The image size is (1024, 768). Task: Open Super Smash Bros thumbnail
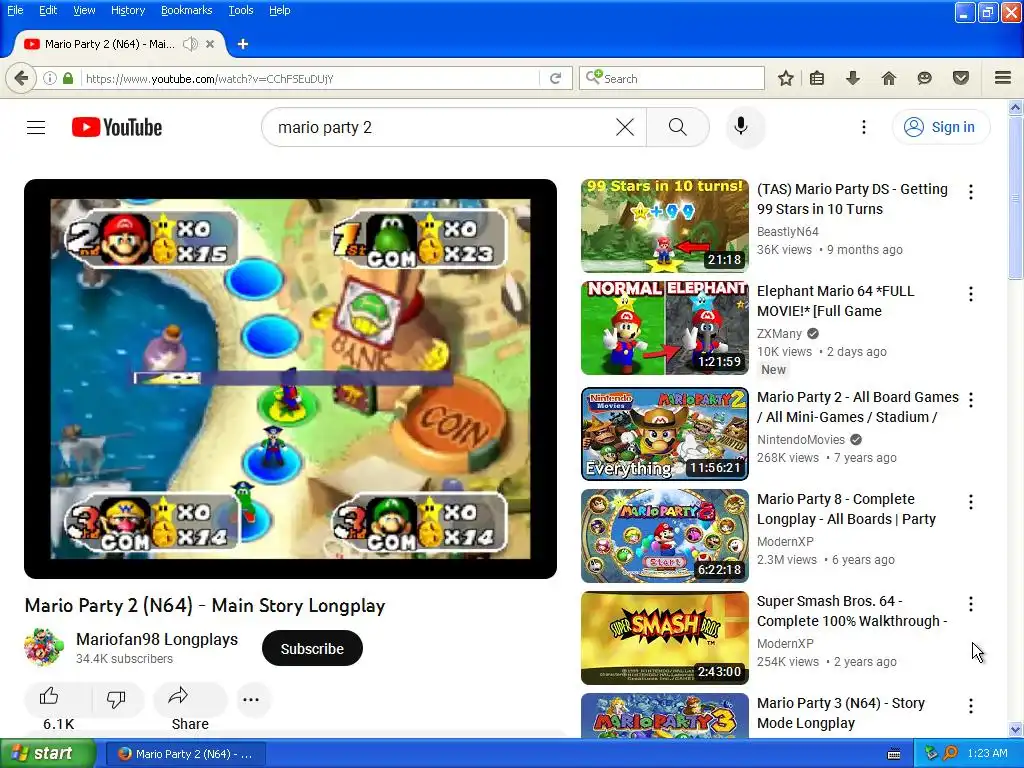[x=665, y=638]
